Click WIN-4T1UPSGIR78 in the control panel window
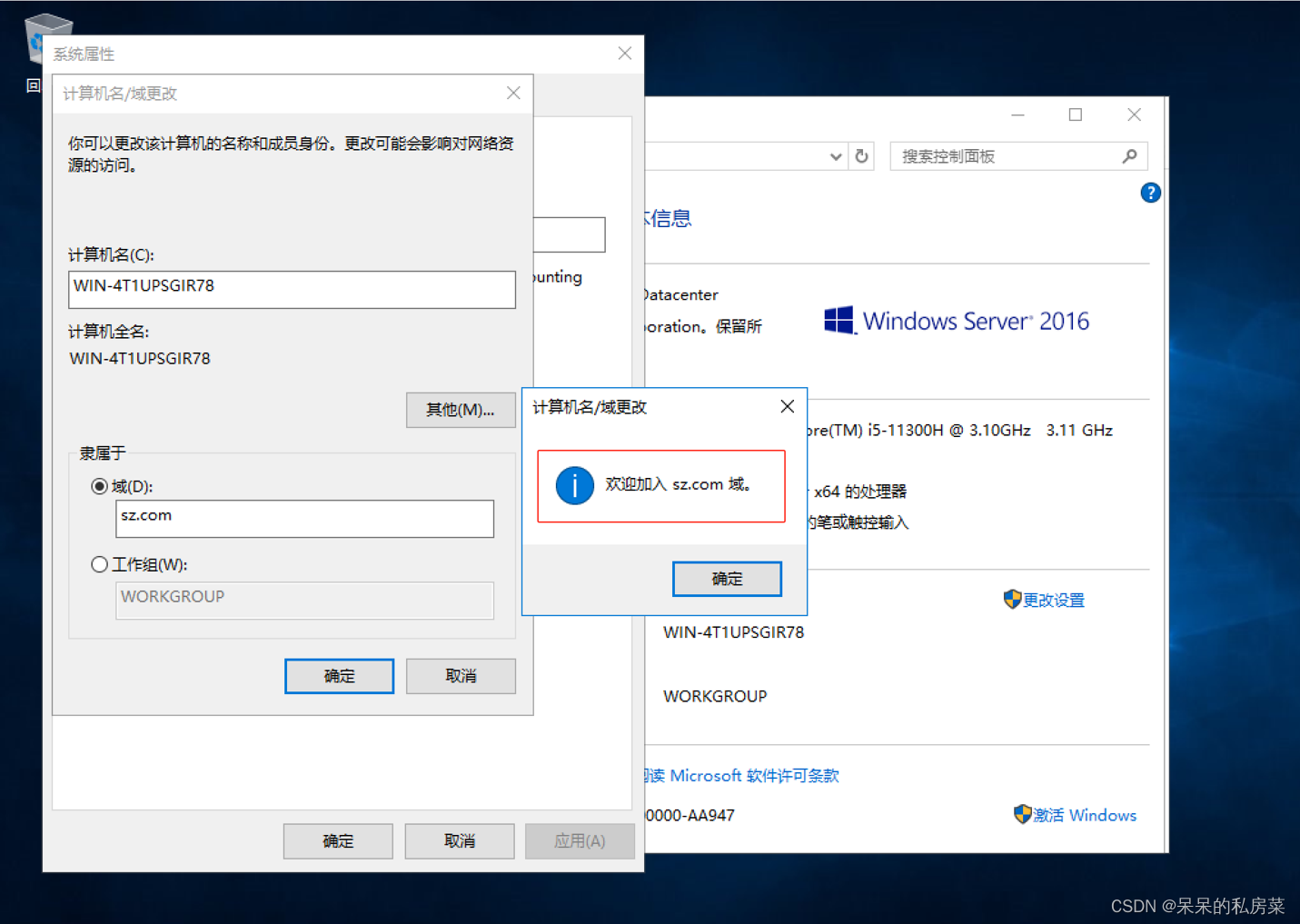Image resolution: width=1300 pixels, height=924 pixels. coord(733,631)
